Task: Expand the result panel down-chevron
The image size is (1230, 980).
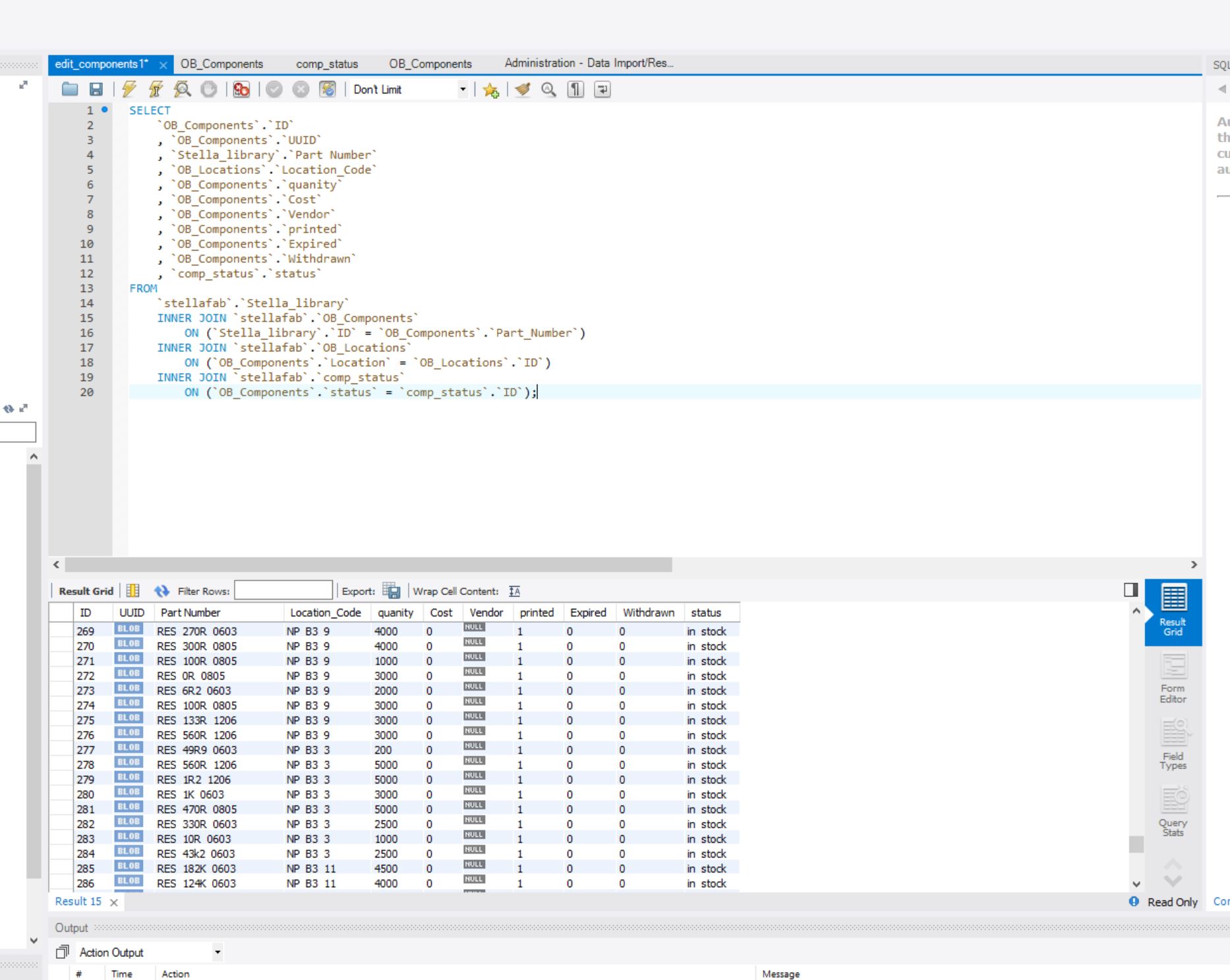Action: 1173,881
